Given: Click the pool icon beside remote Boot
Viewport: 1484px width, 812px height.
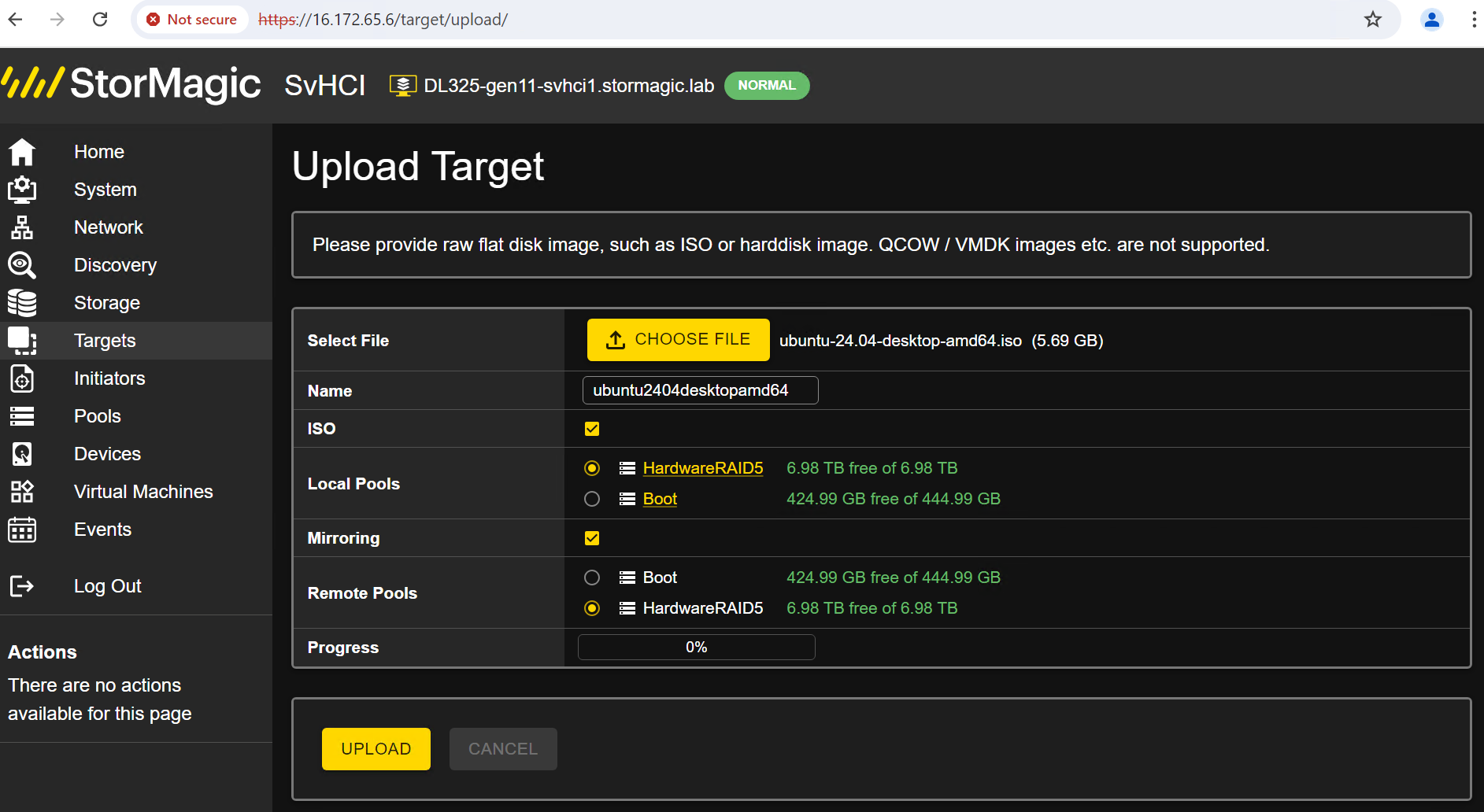Looking at the screenshot, I should (x=627, y=578).
